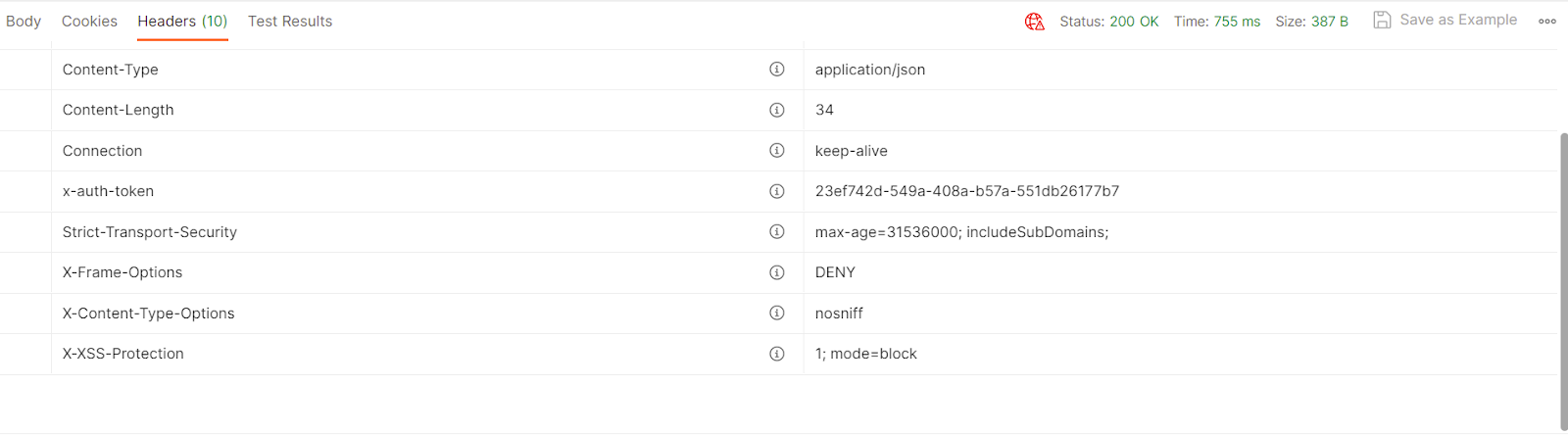Click the response Time 755 ms label
The width and height of the screenshot is (1568, 435).
click(1217, 21)
